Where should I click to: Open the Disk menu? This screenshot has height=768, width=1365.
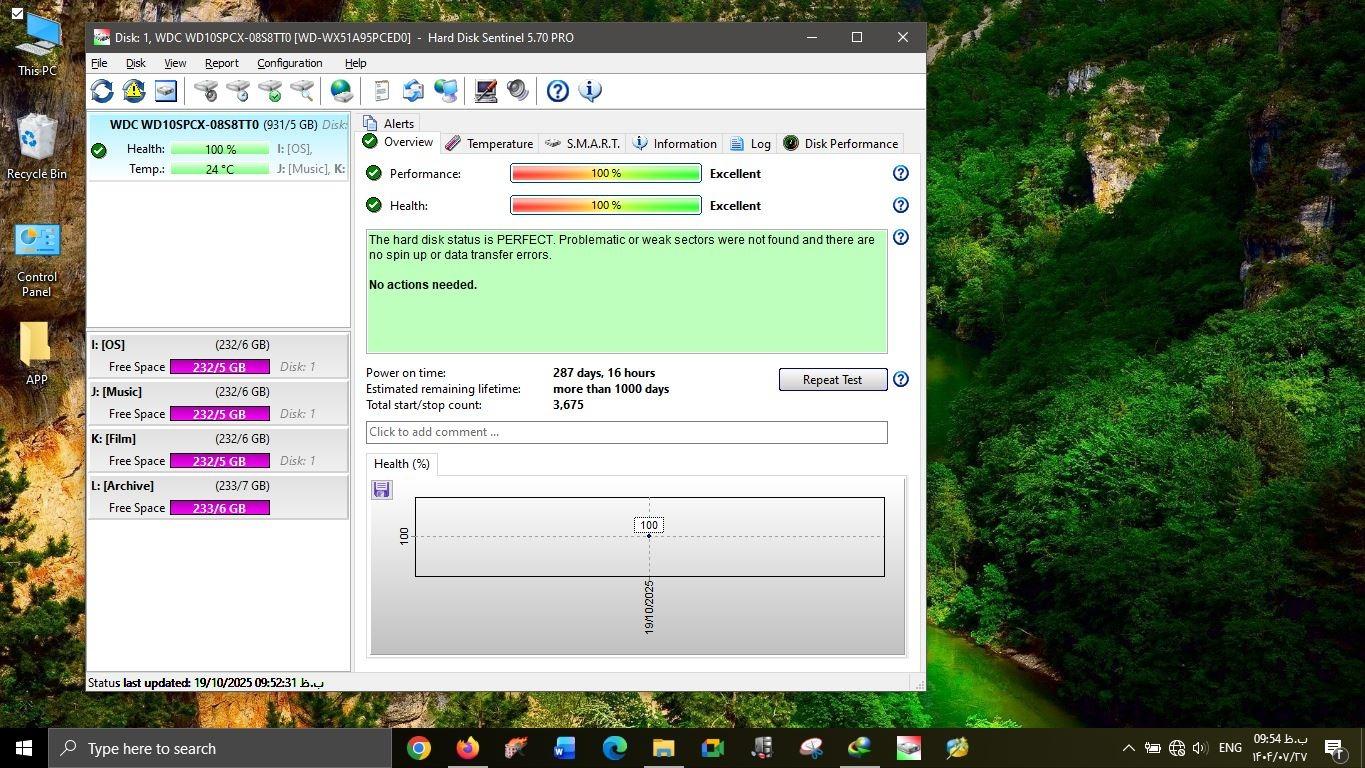click(135, 63)
